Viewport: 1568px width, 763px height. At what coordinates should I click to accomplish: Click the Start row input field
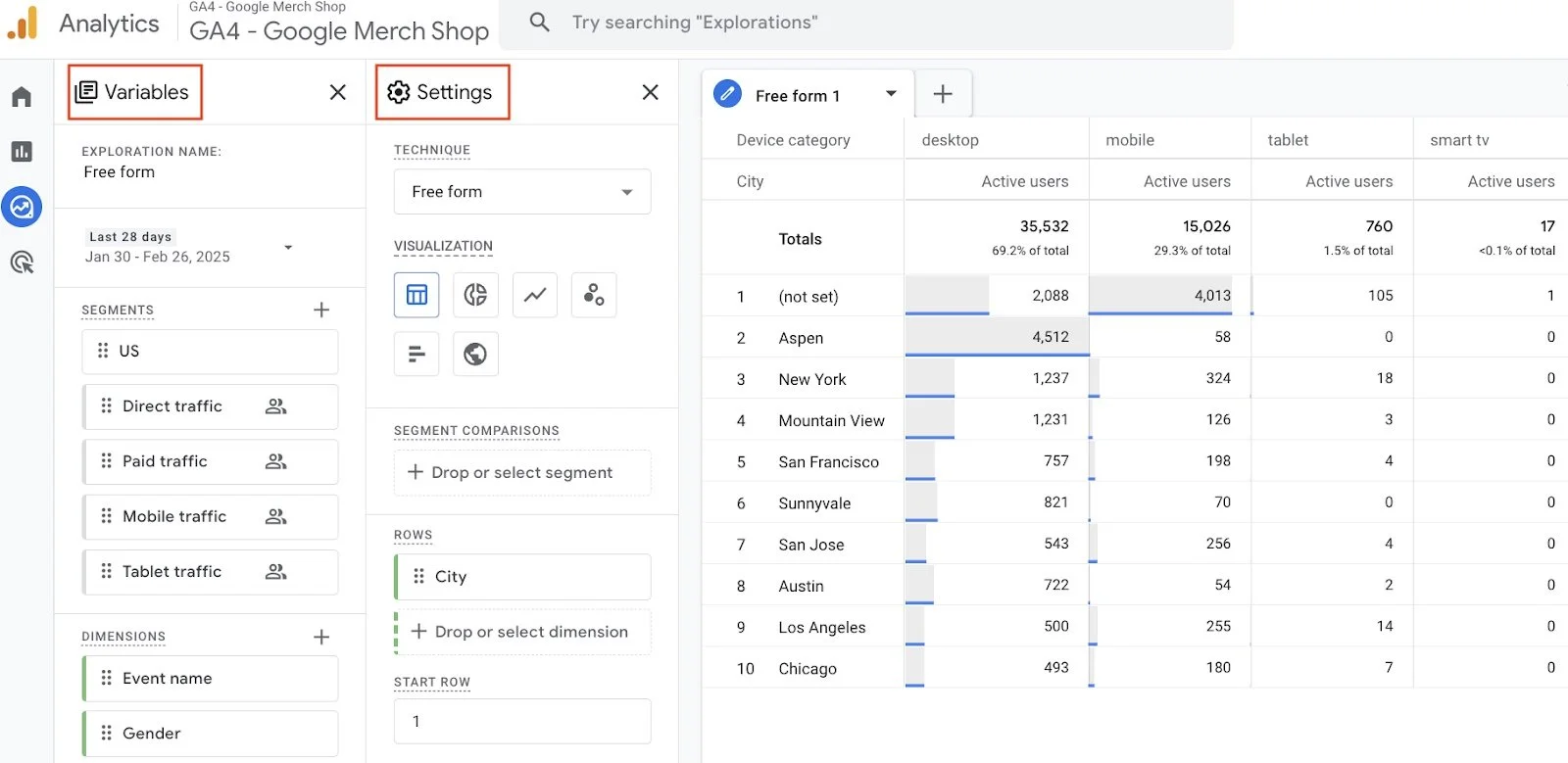click(x=522, y=721)
